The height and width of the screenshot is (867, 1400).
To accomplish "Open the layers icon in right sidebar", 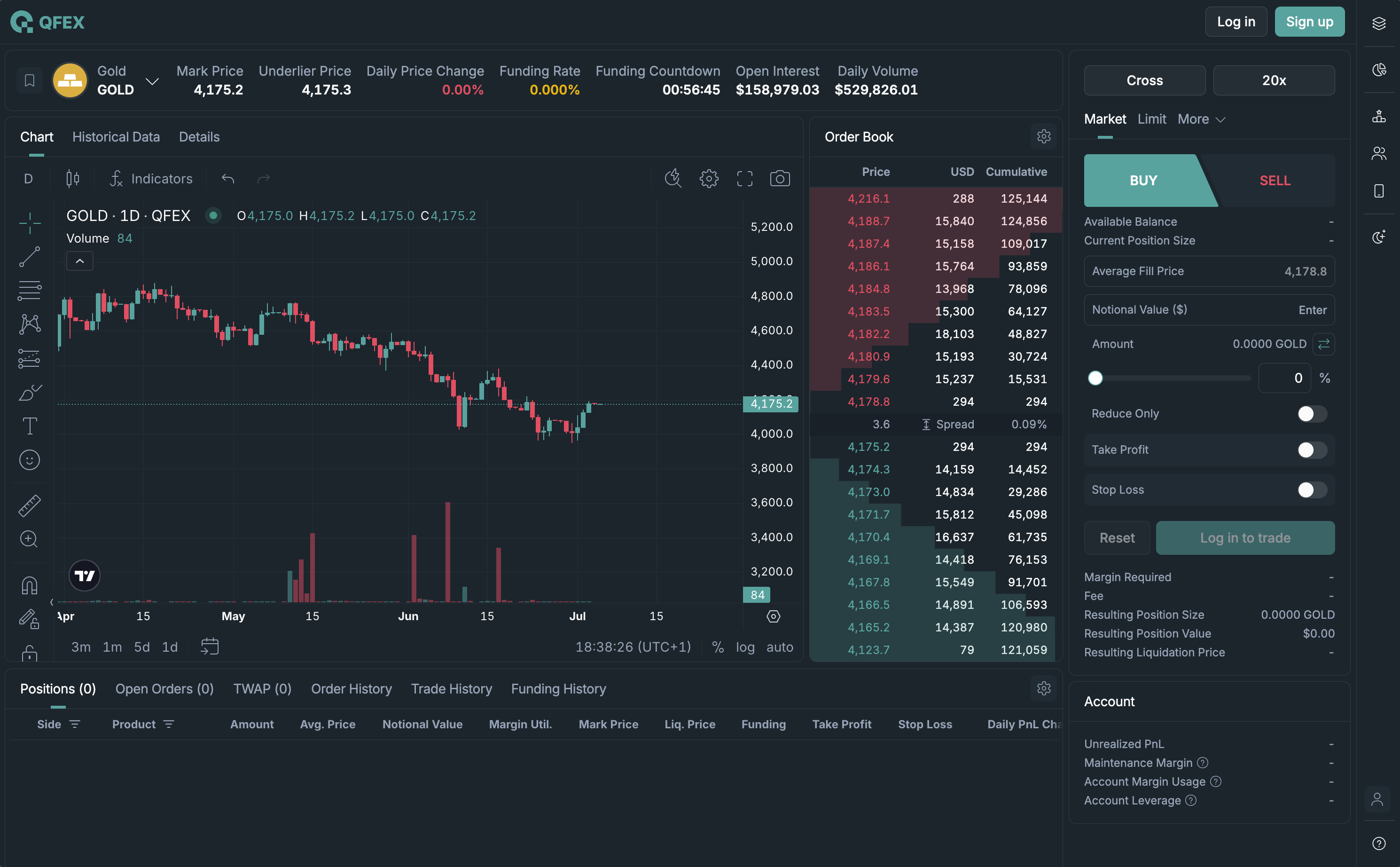I will [x=1379, y=23].
